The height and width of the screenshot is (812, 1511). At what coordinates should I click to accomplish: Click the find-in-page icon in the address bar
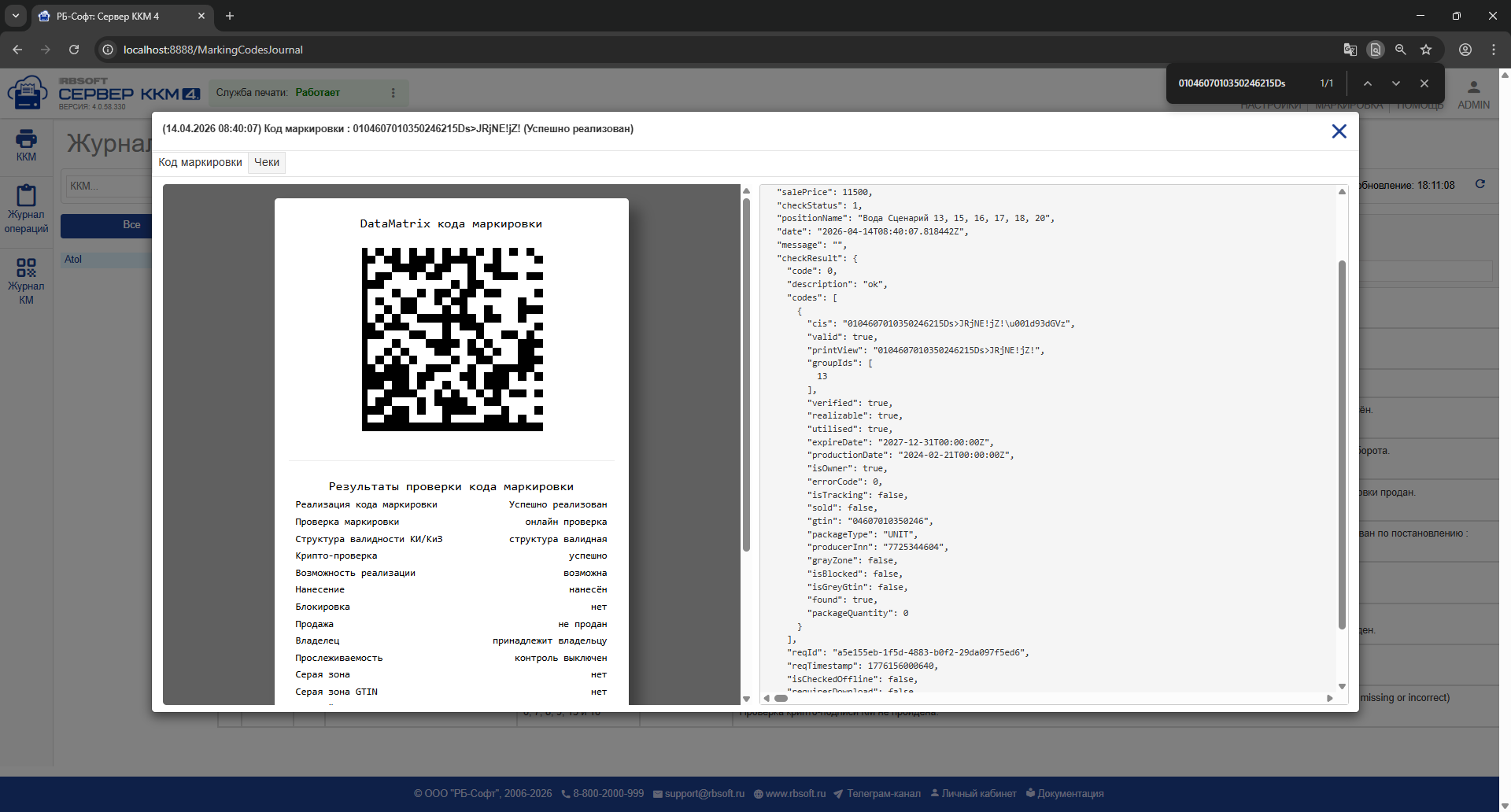(x=1376, y=50)
